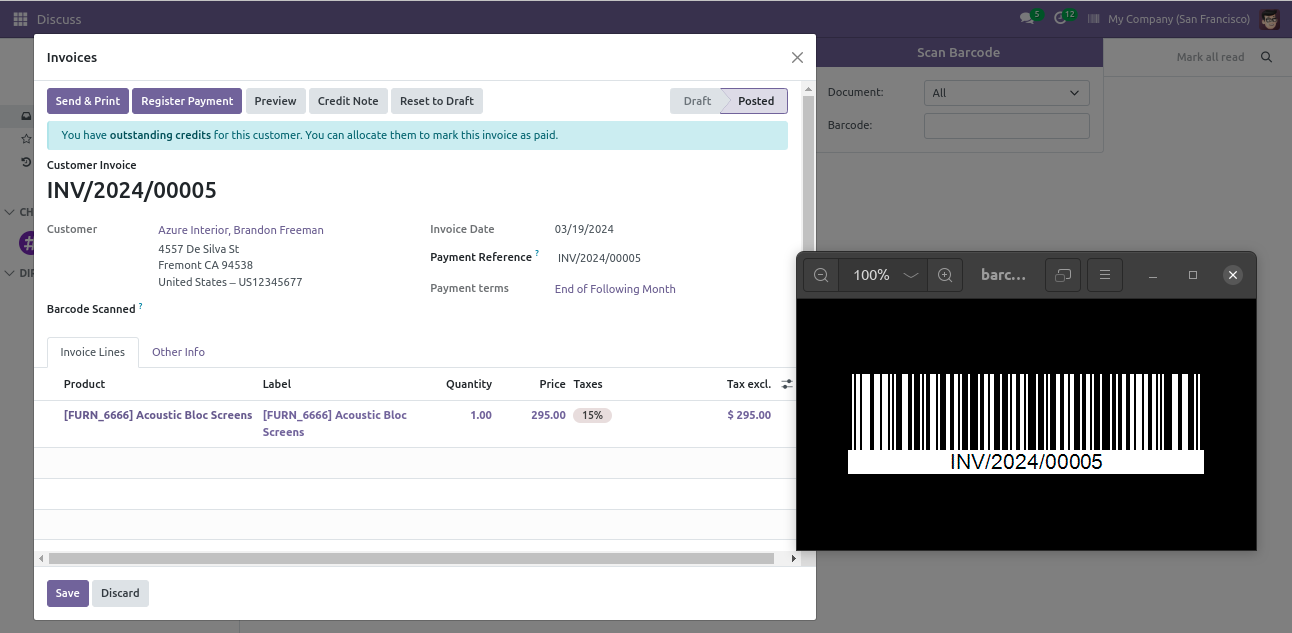Click the Label column header
Screen dimensions: 1292x633
[277, 384]
